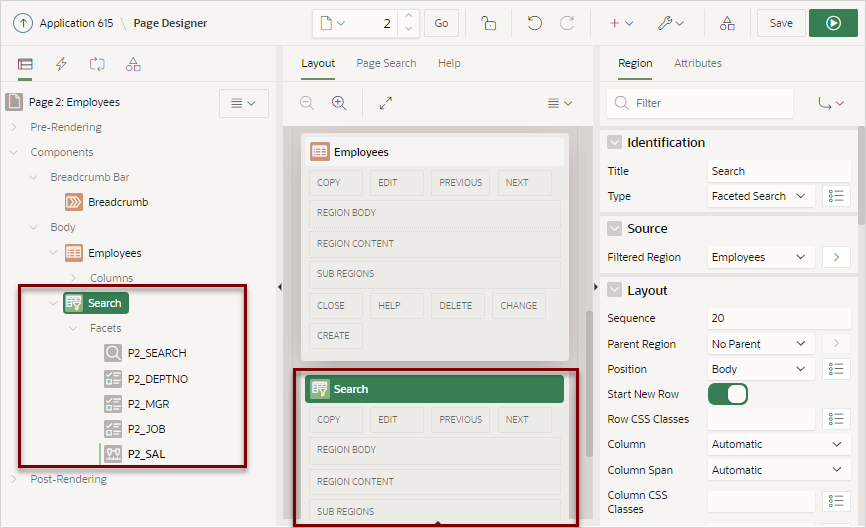Switch to the Rendering tree tab icon
The image size is (866, 528).
coord(25,64)
